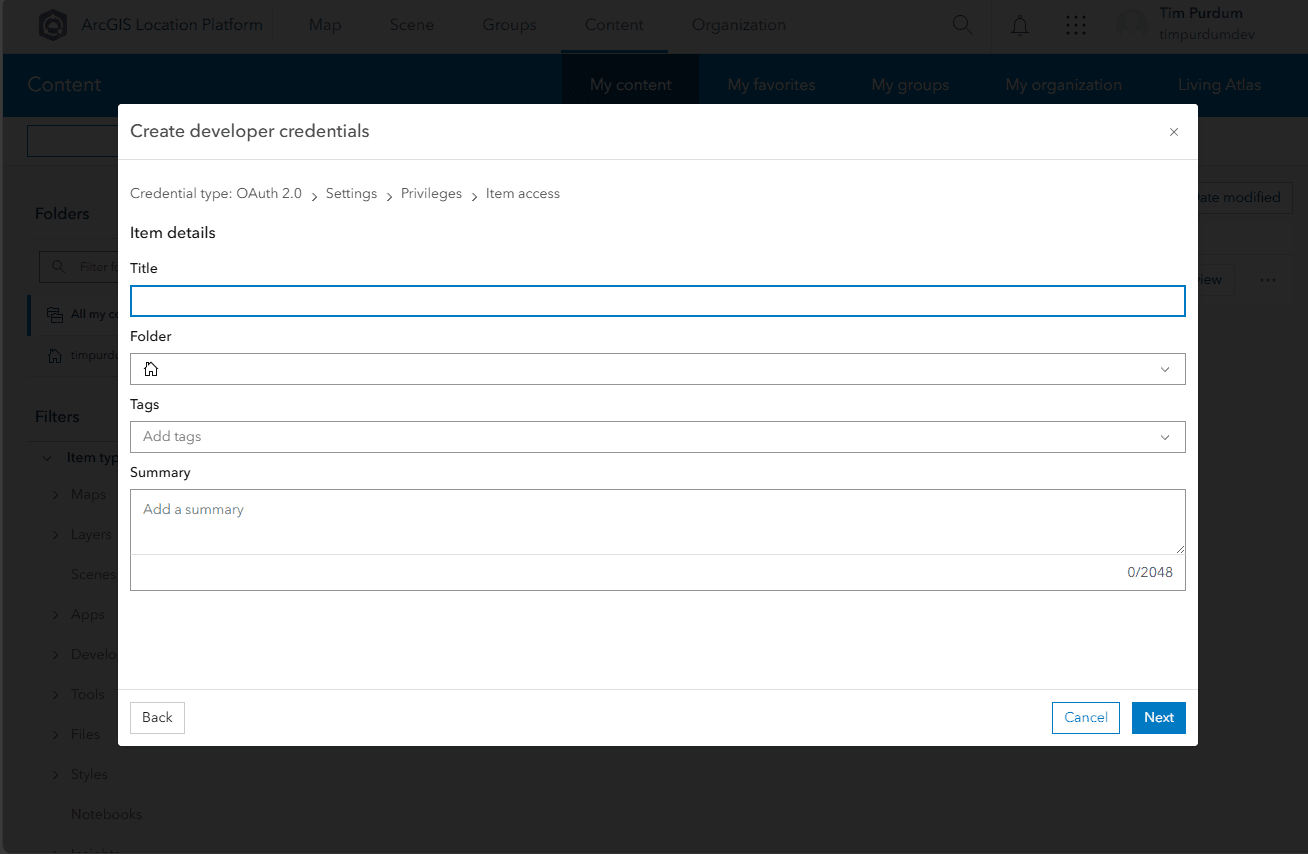1308x854 pixels.
Task: Go to Settings breadcrumb step
Action: (351, 194)
